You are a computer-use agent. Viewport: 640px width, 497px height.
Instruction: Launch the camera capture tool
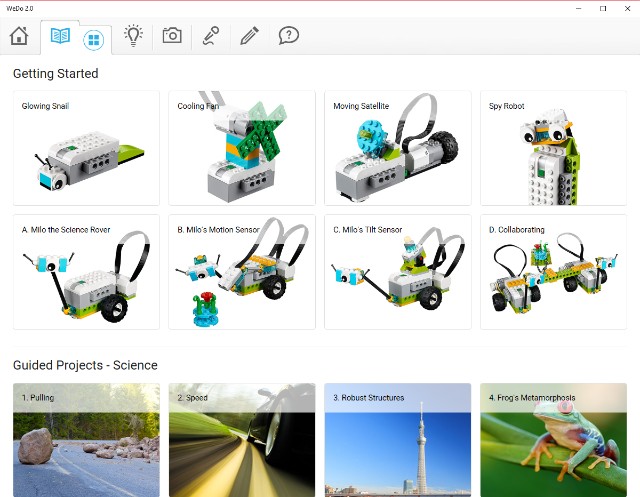tap(172, 36)
